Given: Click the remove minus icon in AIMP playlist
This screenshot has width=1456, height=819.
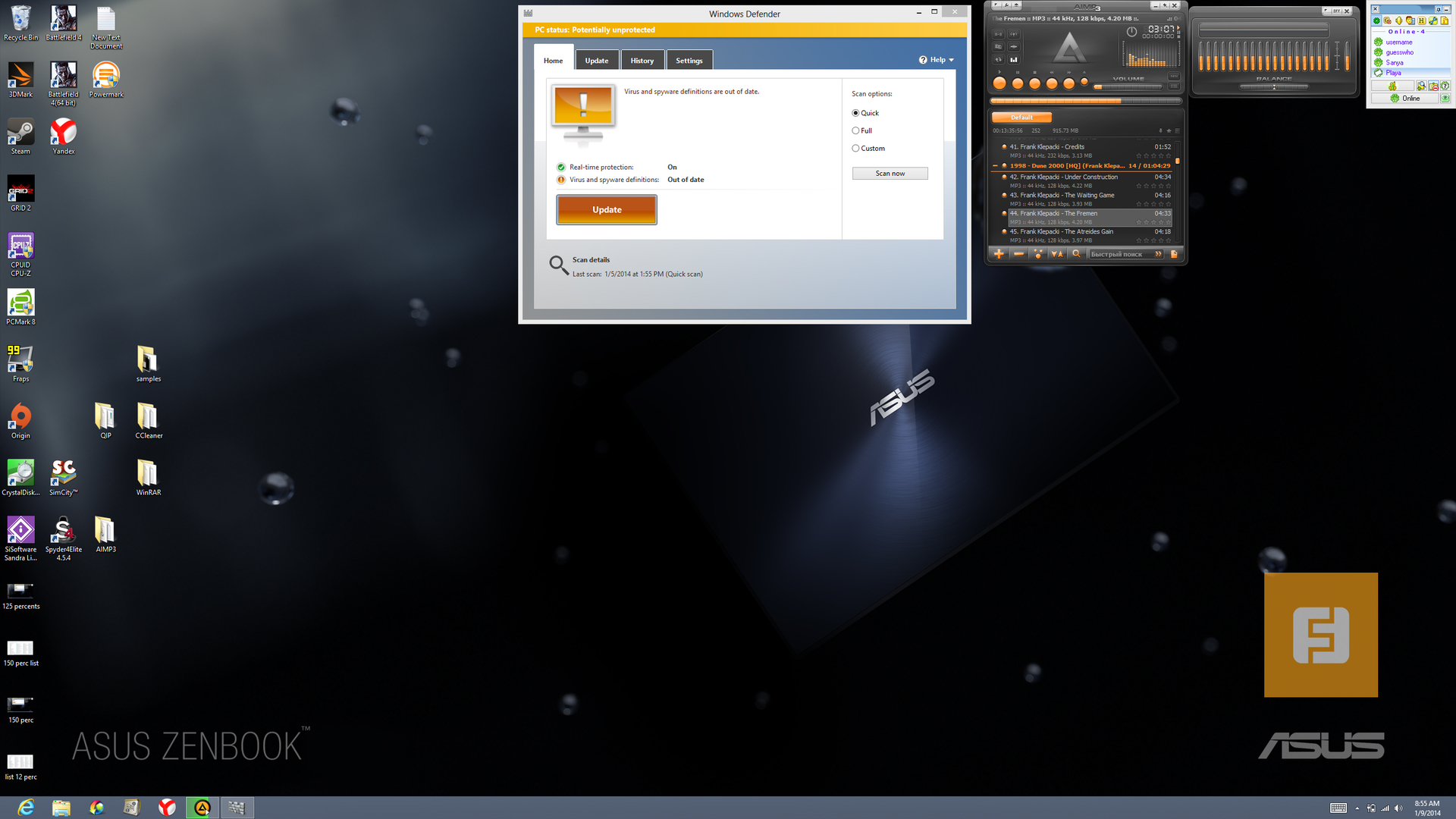Looking at the screenshot, I should (1018, 254).
